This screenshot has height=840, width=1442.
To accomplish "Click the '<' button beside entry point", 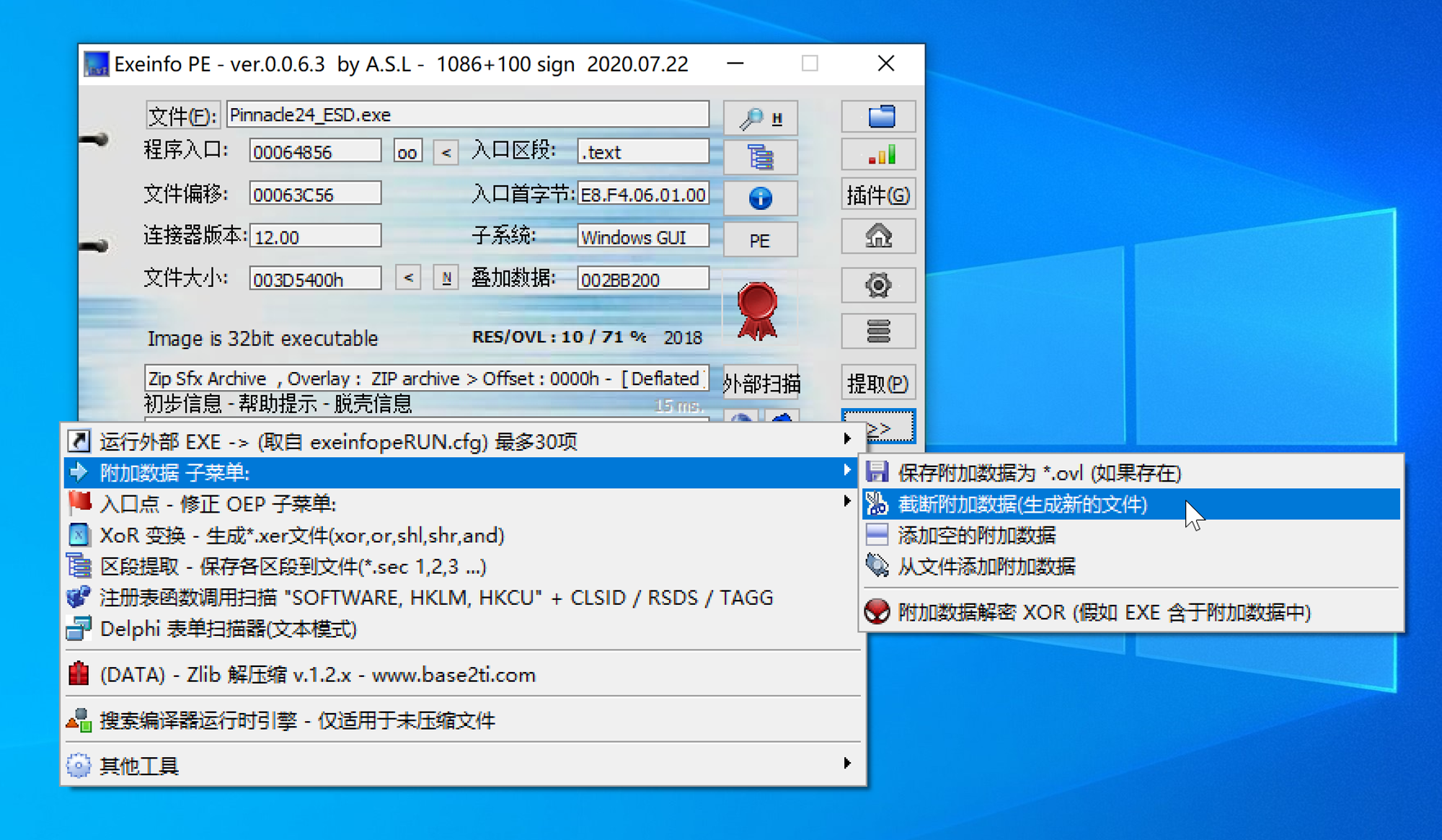I will click(446, 152).
